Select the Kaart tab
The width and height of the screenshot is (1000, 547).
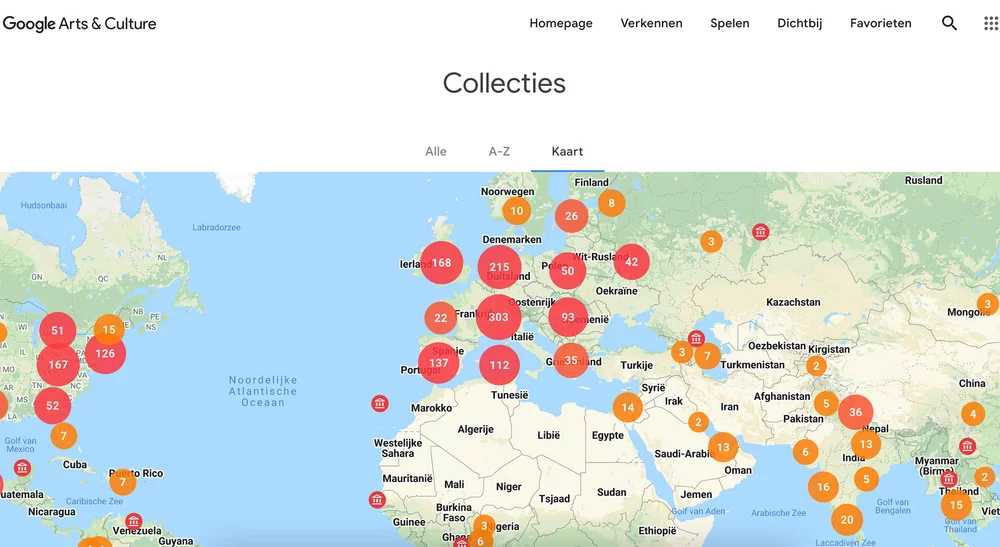pos(567,151)
